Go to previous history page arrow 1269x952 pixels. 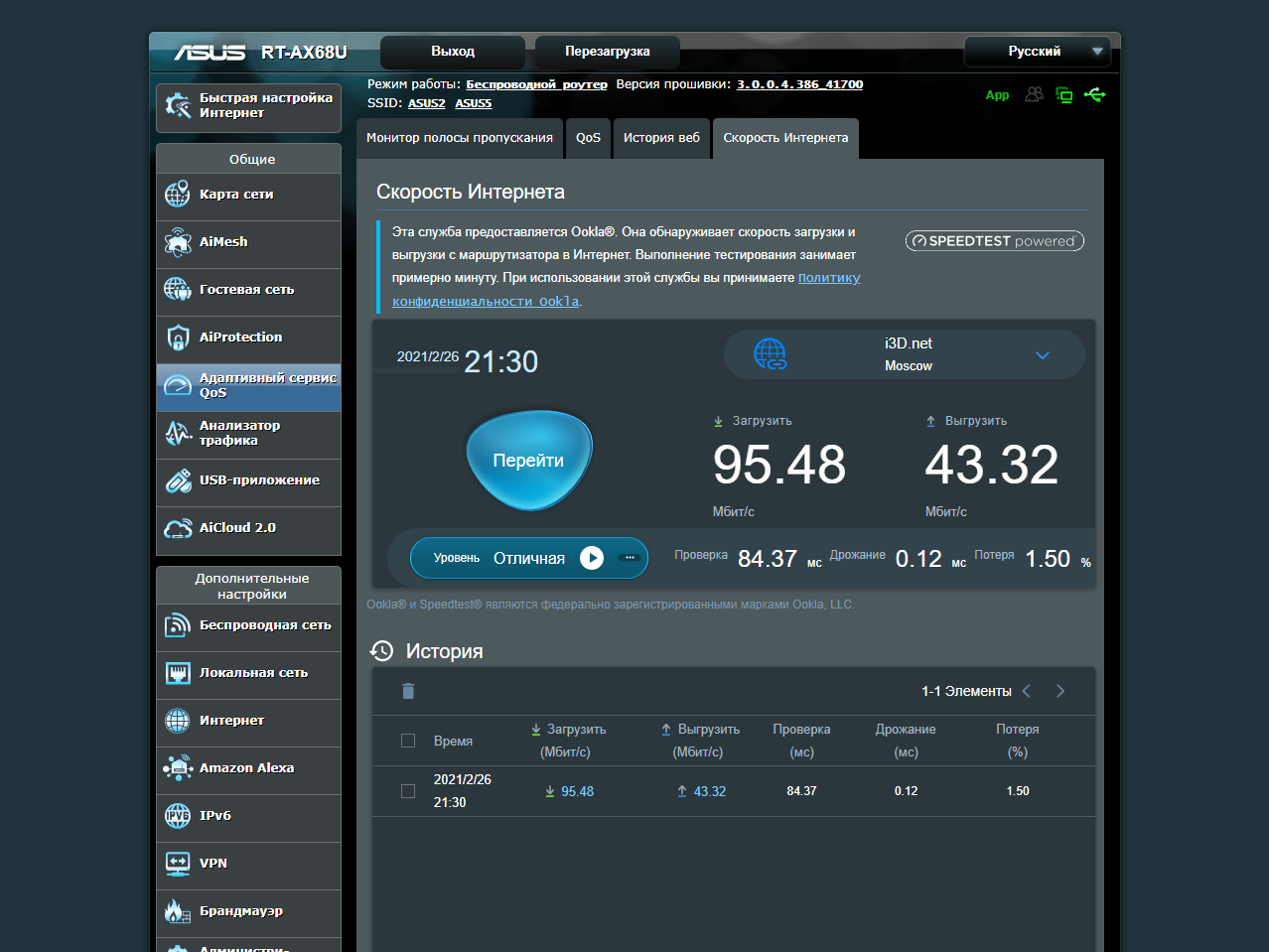tap(1027, 691)
